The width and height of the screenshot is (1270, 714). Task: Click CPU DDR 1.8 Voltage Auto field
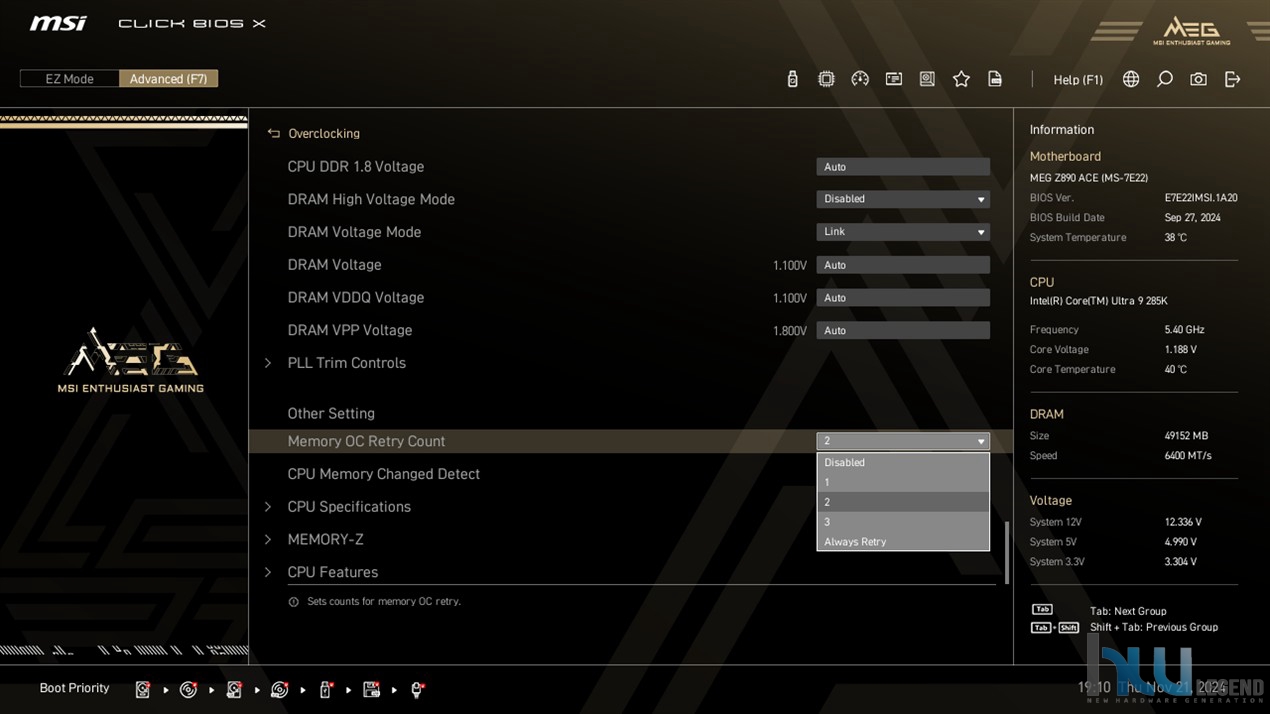(903, 167)
